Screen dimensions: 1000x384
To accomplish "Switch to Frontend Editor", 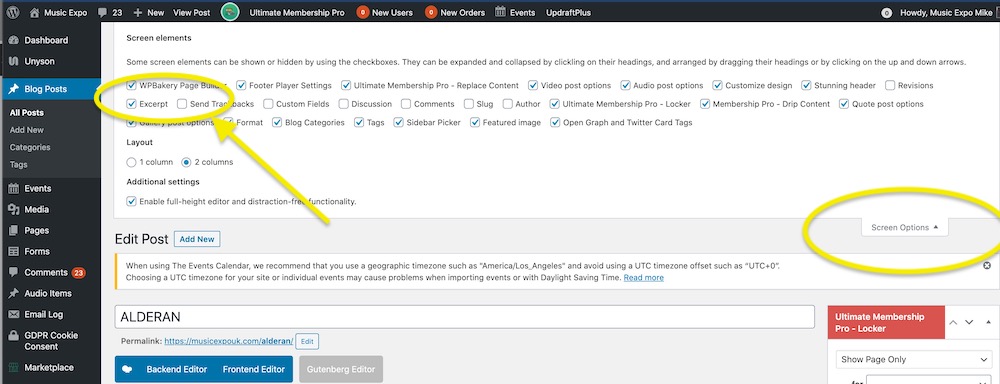I will pos(254,369).
